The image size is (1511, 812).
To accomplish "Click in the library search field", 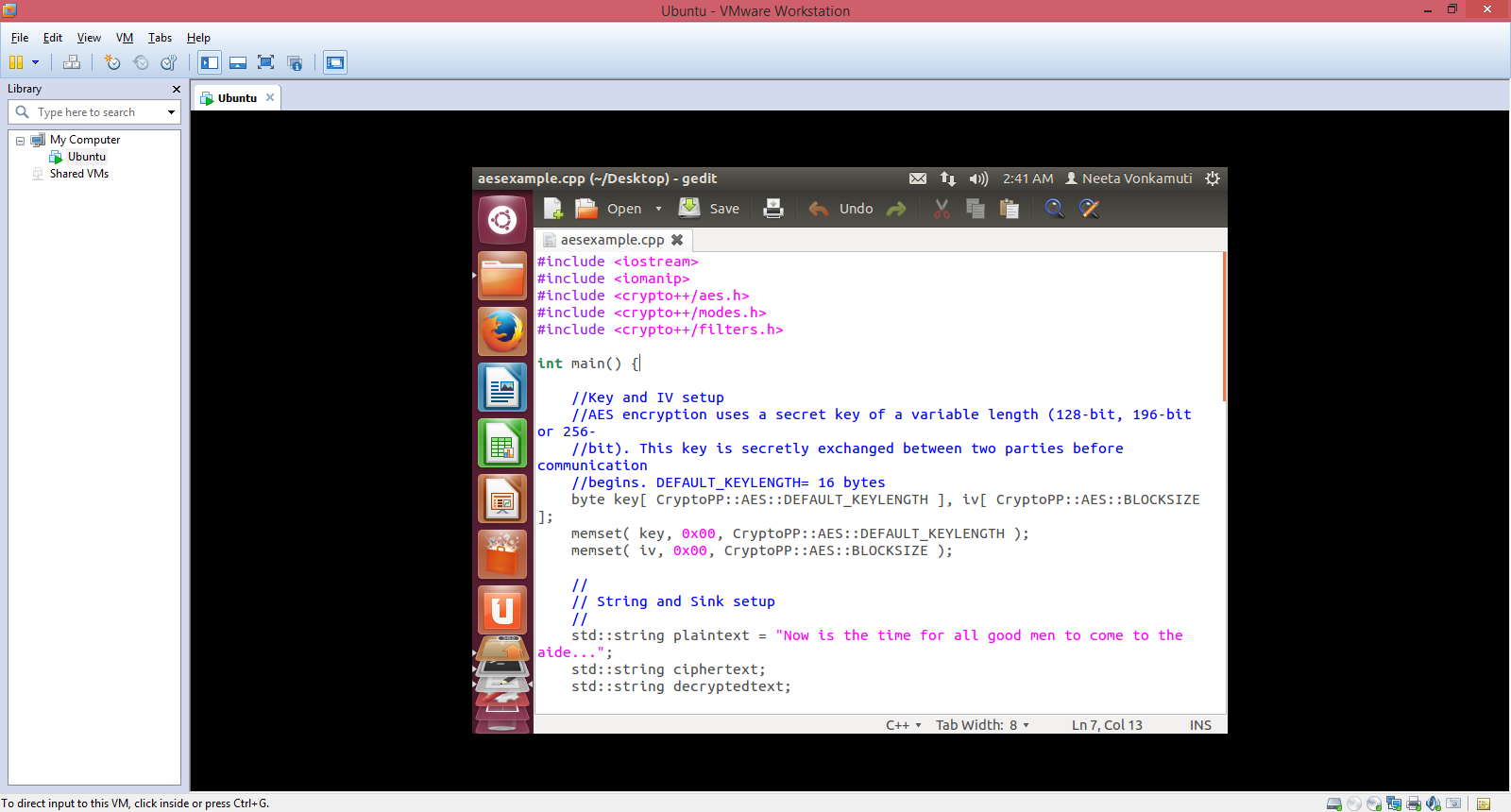I will (94, 112).
